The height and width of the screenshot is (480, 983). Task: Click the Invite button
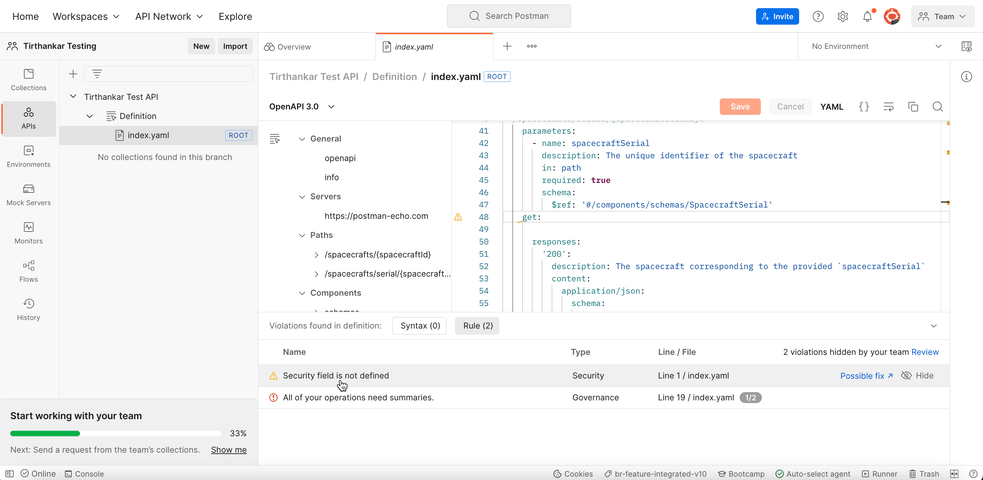tap(777, 16)
